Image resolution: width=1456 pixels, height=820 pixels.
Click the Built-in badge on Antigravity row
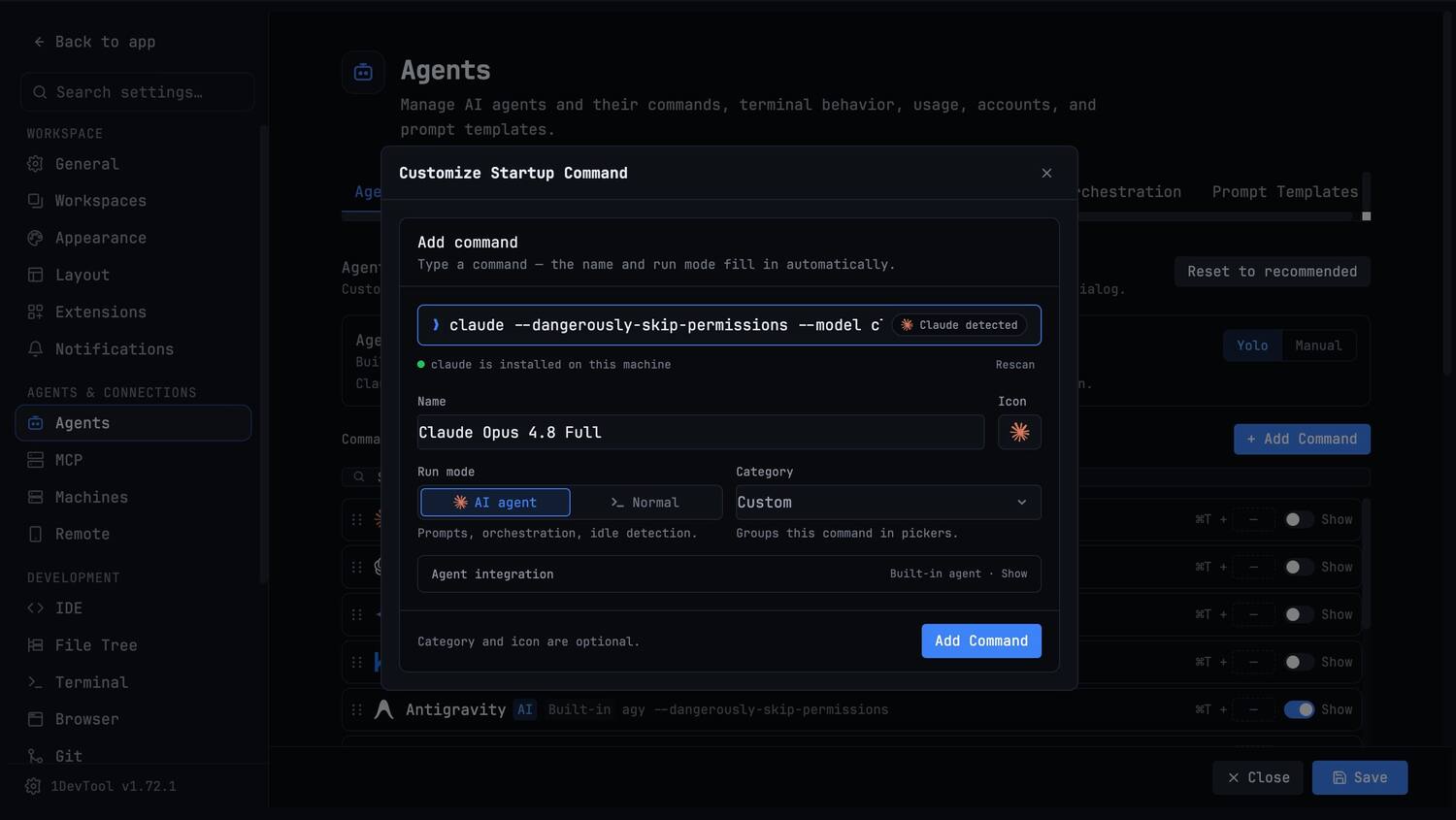coord(579,709)
